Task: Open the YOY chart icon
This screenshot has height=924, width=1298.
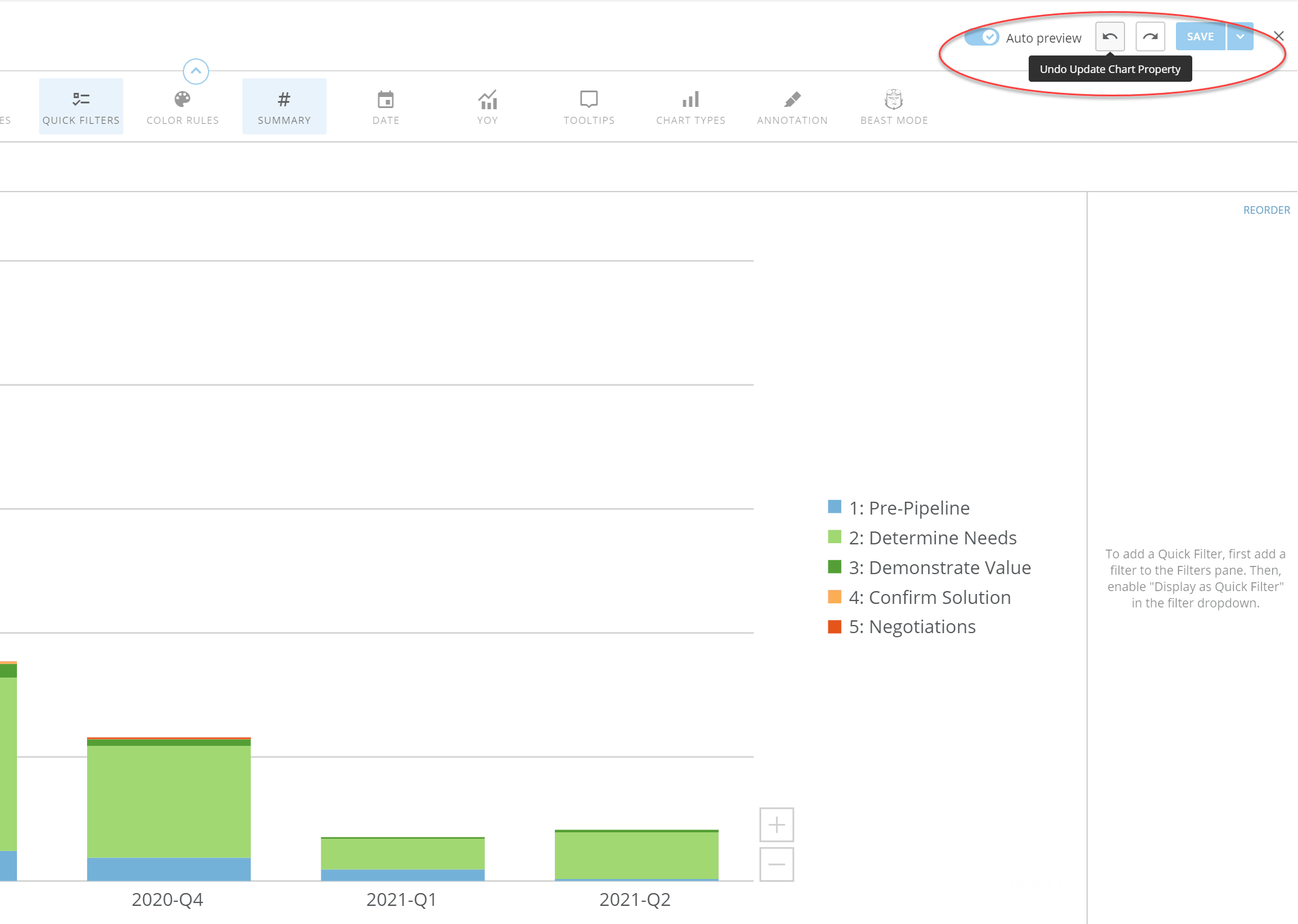Action: (x=487, y=100)
